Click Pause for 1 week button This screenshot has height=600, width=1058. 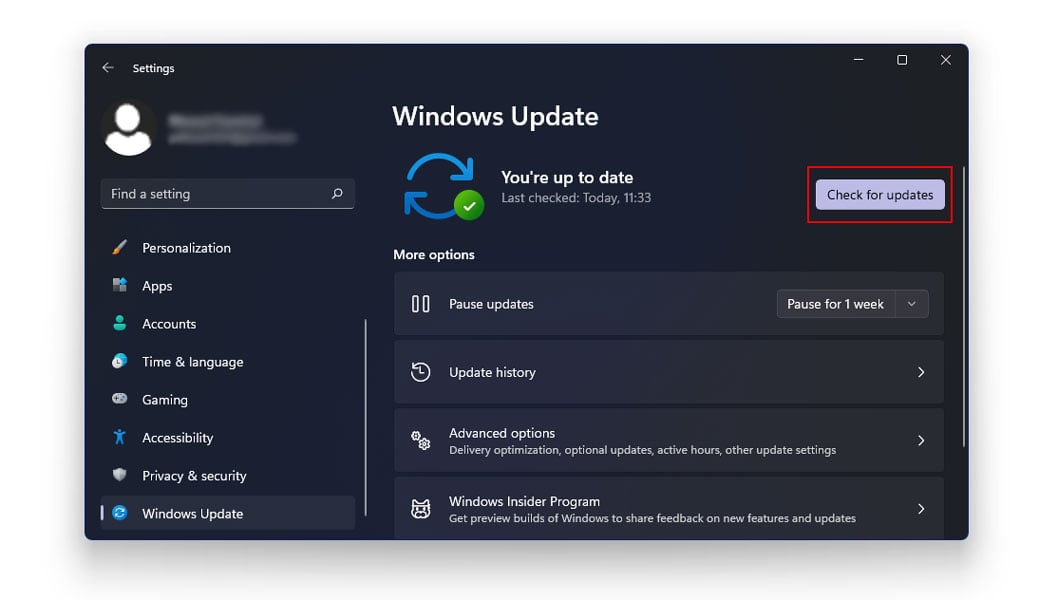coord(835,304)
